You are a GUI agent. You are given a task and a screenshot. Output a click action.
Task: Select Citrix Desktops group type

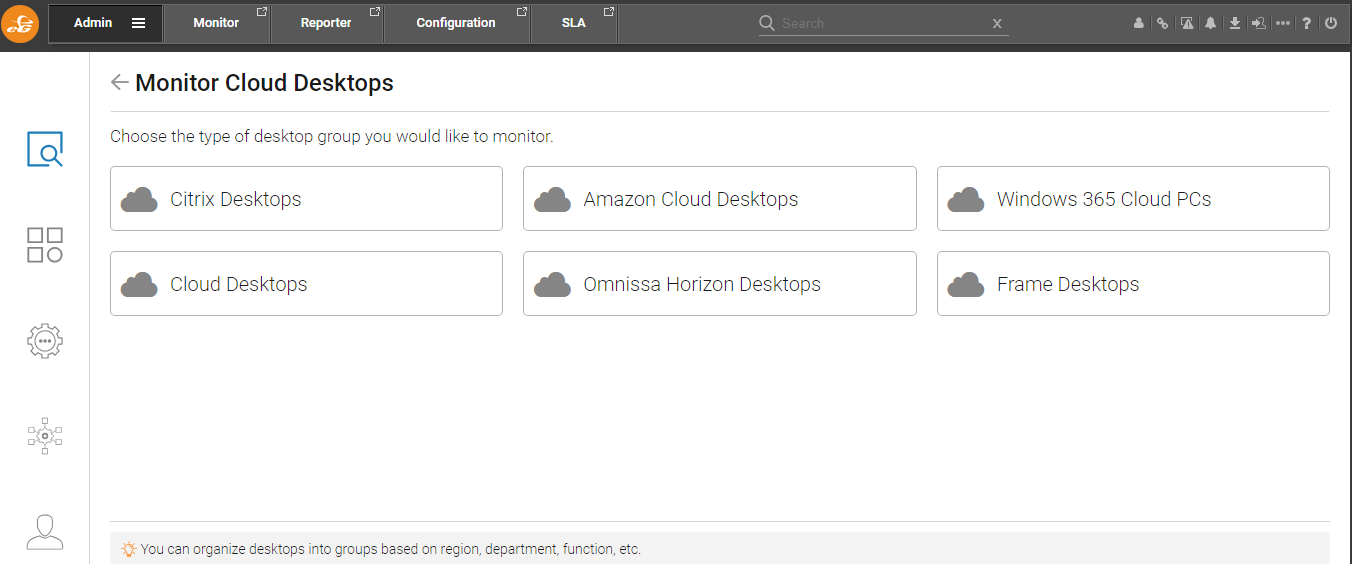(306, 199)
